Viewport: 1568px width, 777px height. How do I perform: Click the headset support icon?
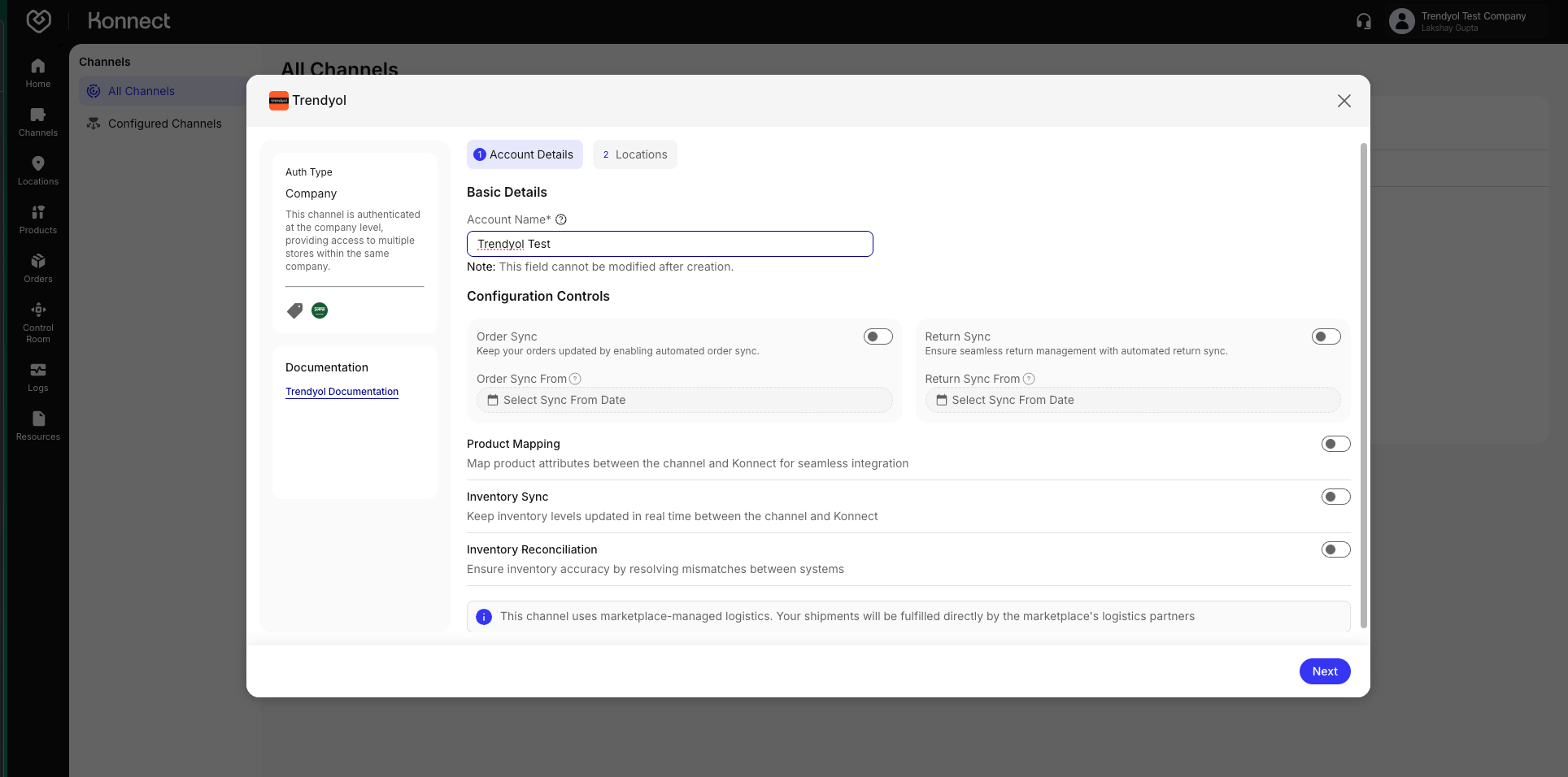coord(1364,21)
